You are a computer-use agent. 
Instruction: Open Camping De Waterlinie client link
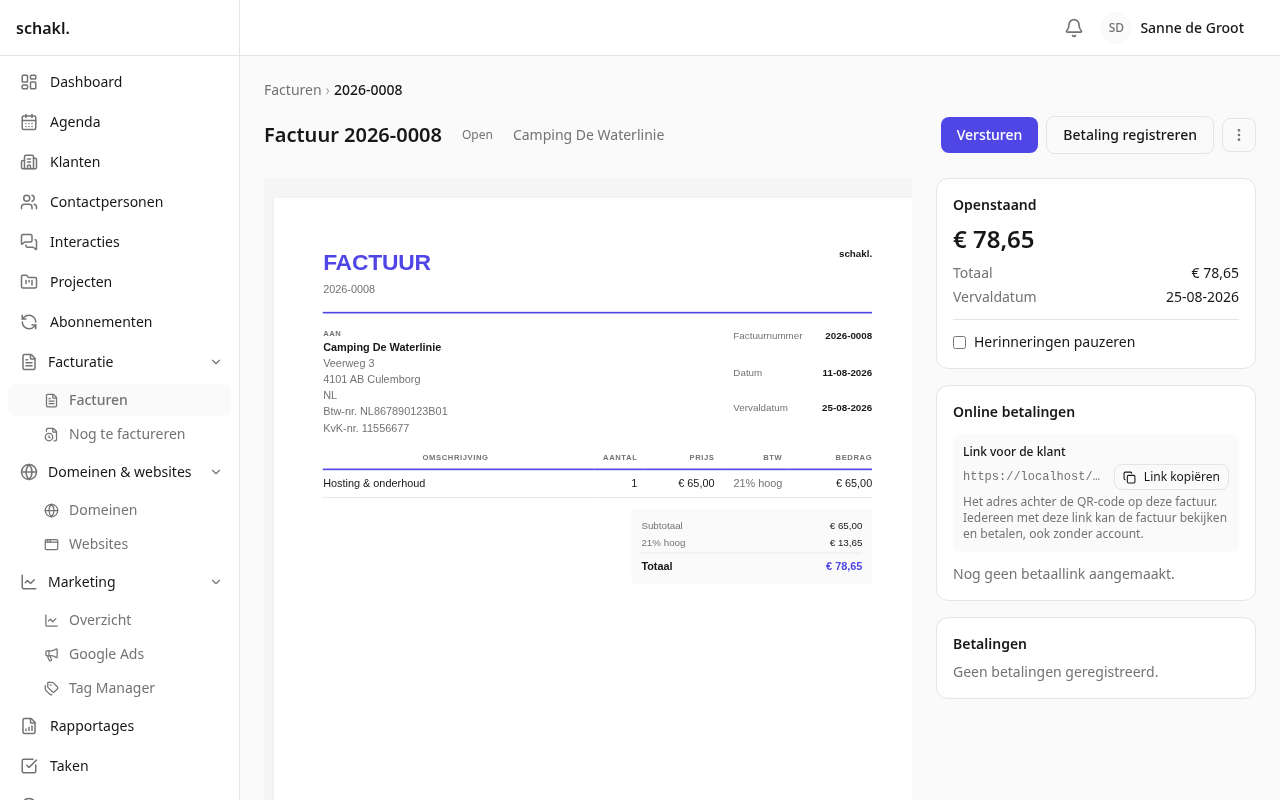coord(588,135)
